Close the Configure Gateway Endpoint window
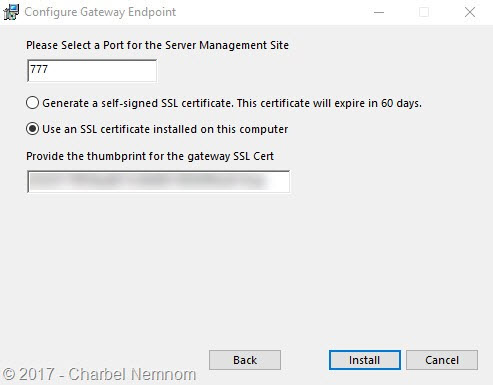 coord(470,12)
